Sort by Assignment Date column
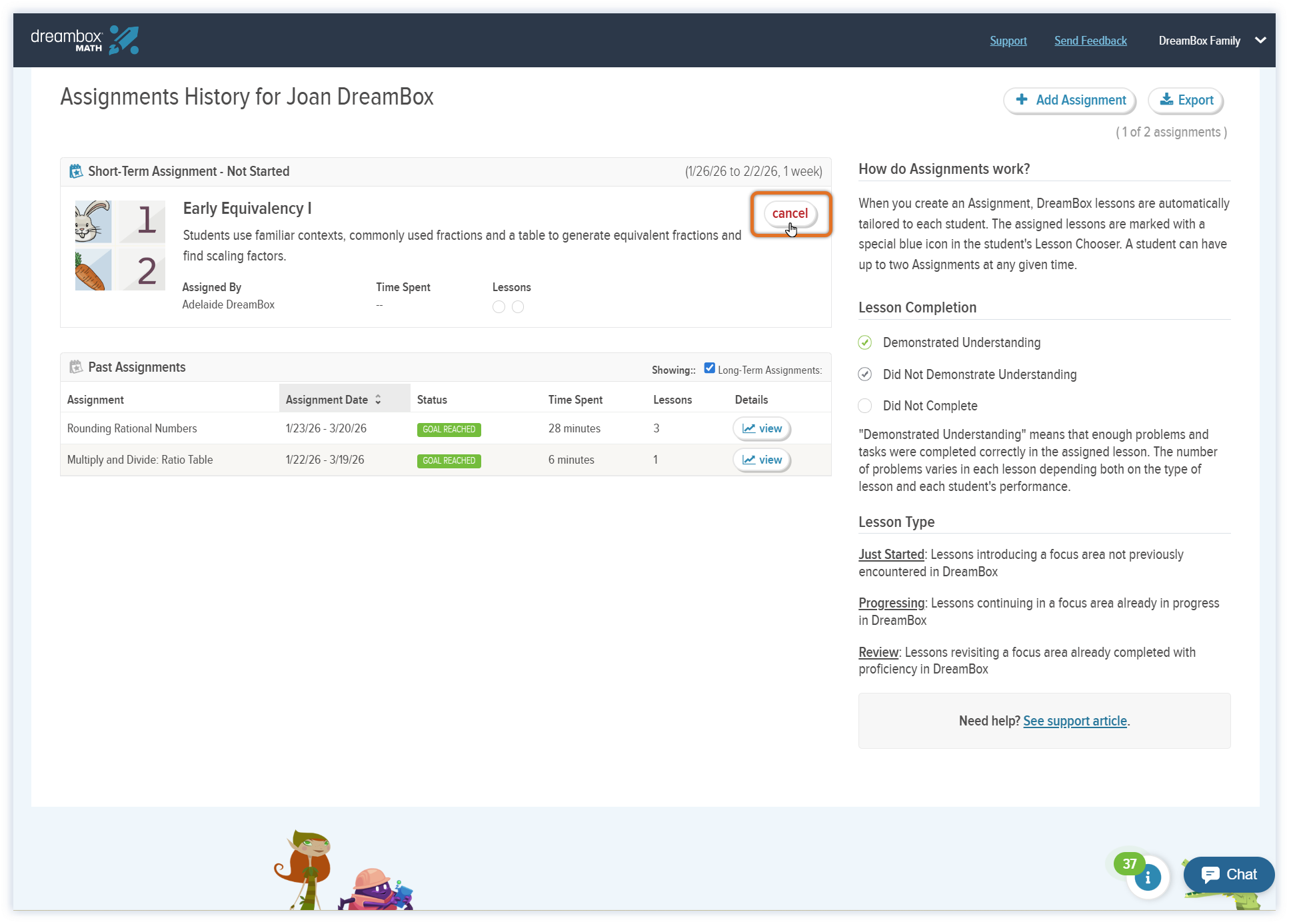The image size is (1289, 924). (344, 399)
